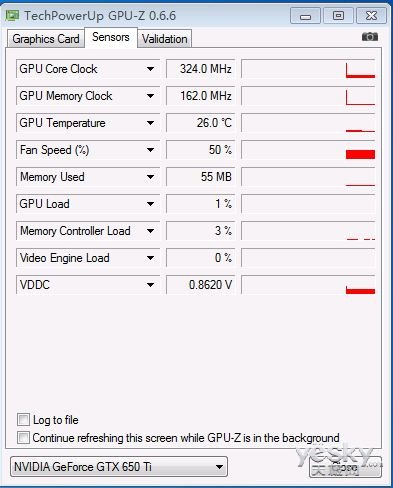
Task: Enable the Log to file checkbox
Action: point(23,420)
